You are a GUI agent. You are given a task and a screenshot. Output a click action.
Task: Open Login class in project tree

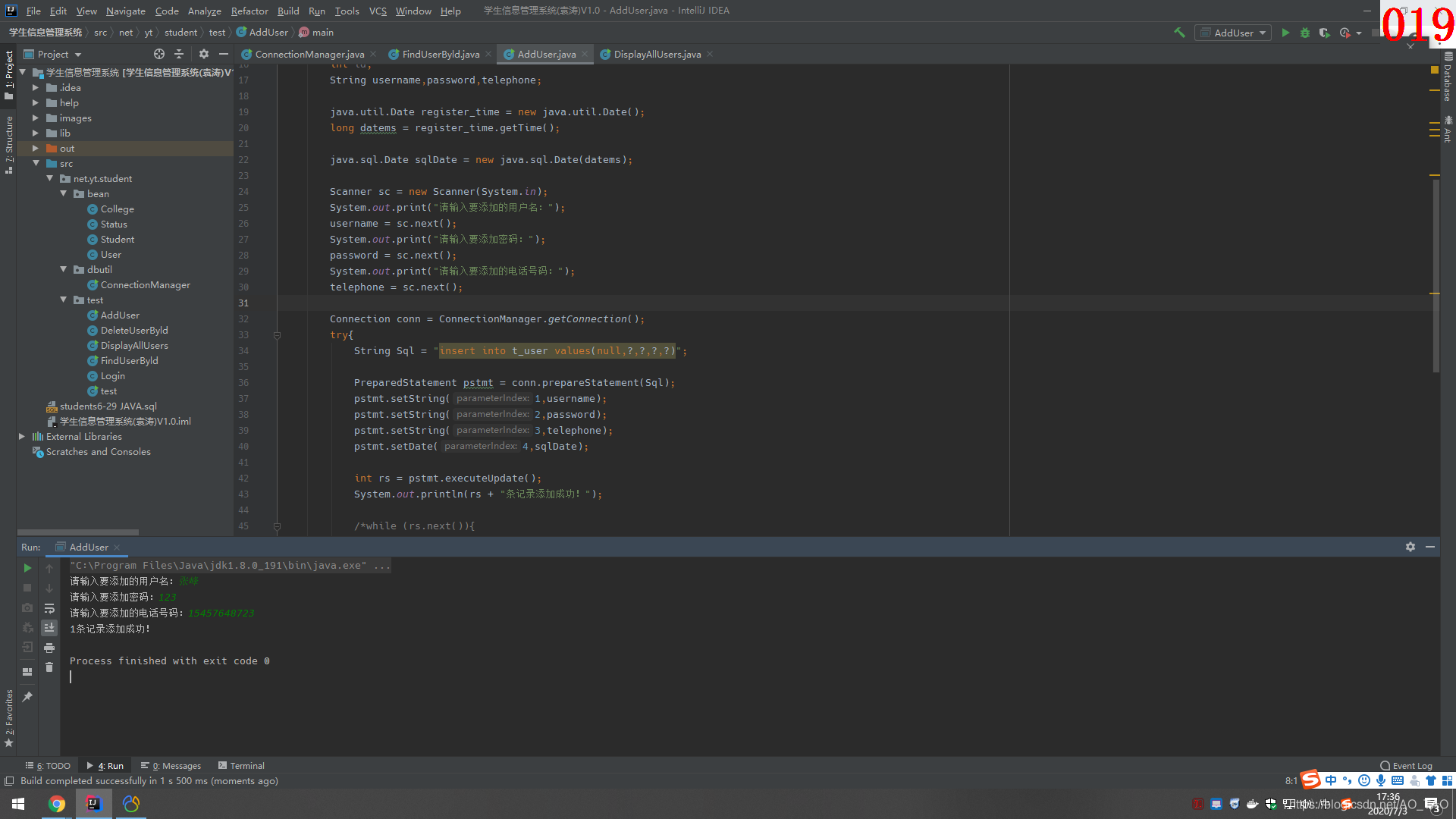(x=112, y=375)
